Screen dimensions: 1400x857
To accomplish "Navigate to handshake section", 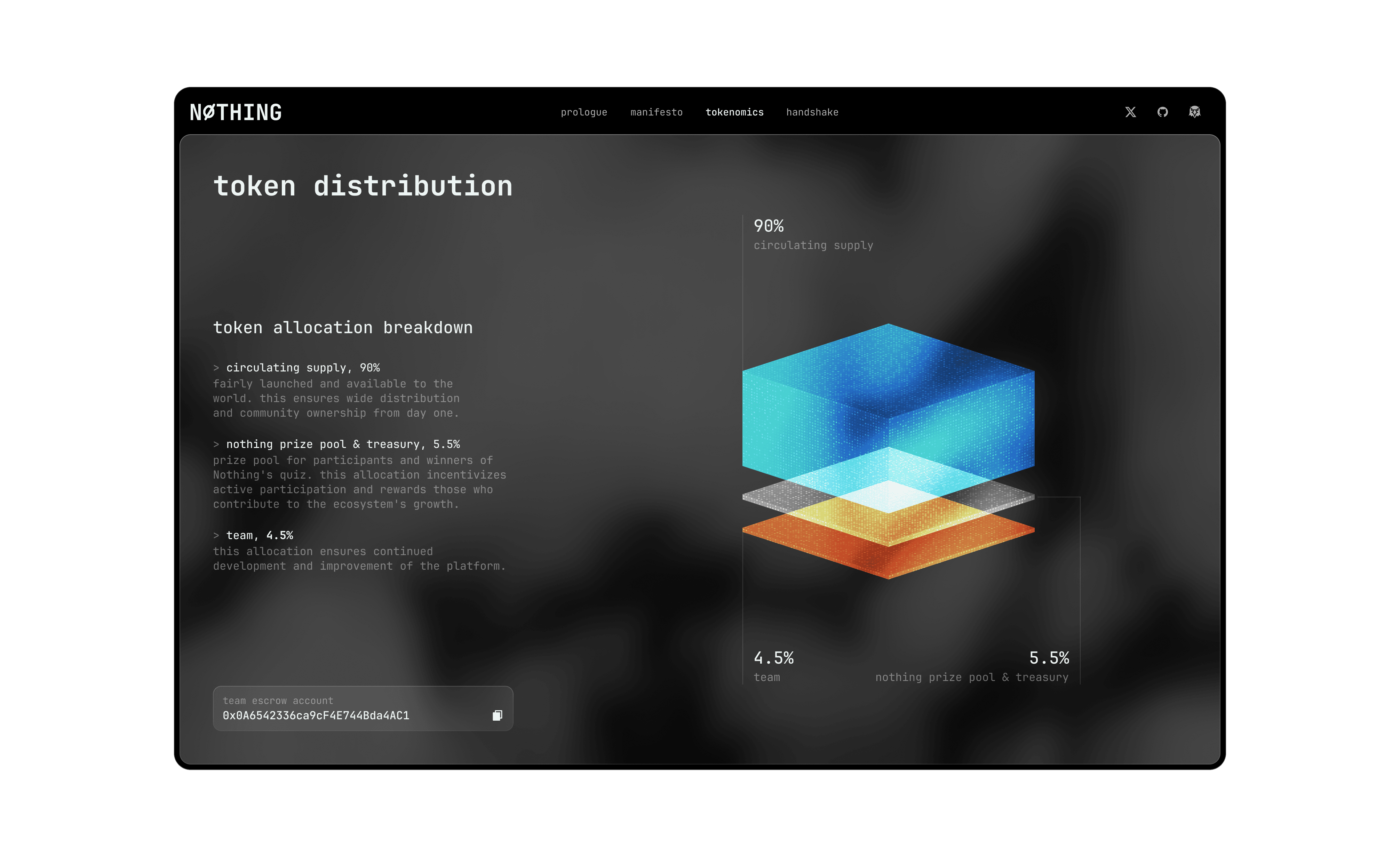I will point(812,112).
